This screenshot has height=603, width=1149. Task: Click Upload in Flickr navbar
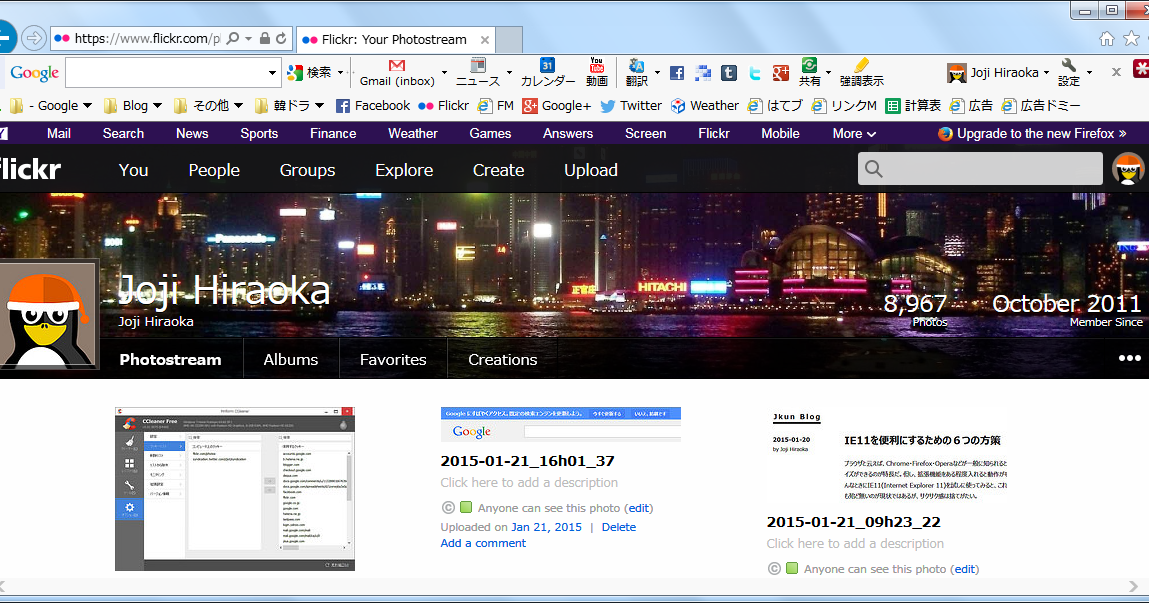591,170
